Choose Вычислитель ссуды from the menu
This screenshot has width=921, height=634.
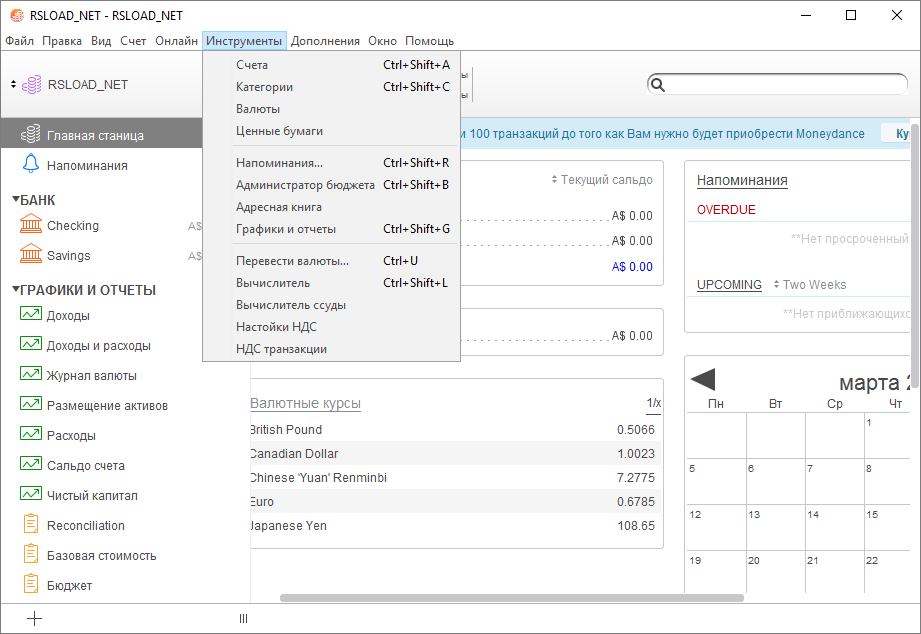[x=331, y=305]
